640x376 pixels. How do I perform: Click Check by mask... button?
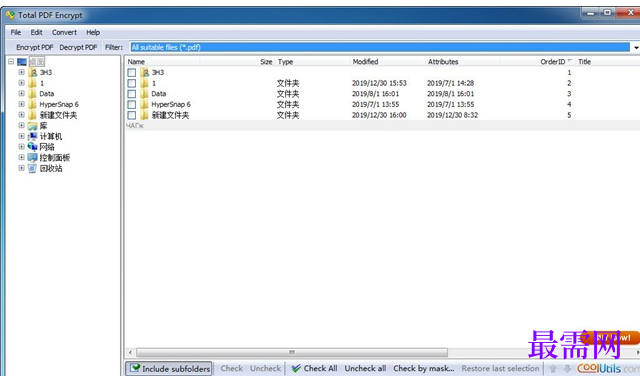pyautogui.click(x=424, y=368)
